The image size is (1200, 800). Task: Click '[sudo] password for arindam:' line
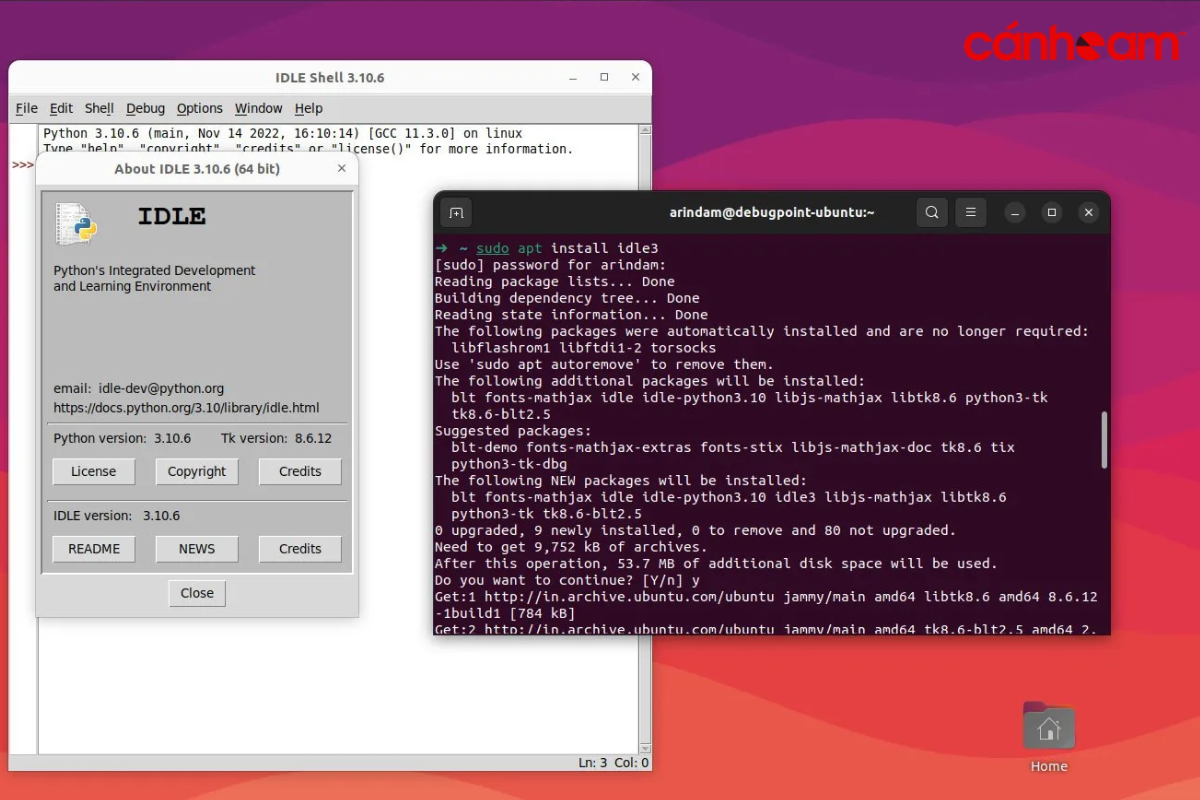coord(550,265)
